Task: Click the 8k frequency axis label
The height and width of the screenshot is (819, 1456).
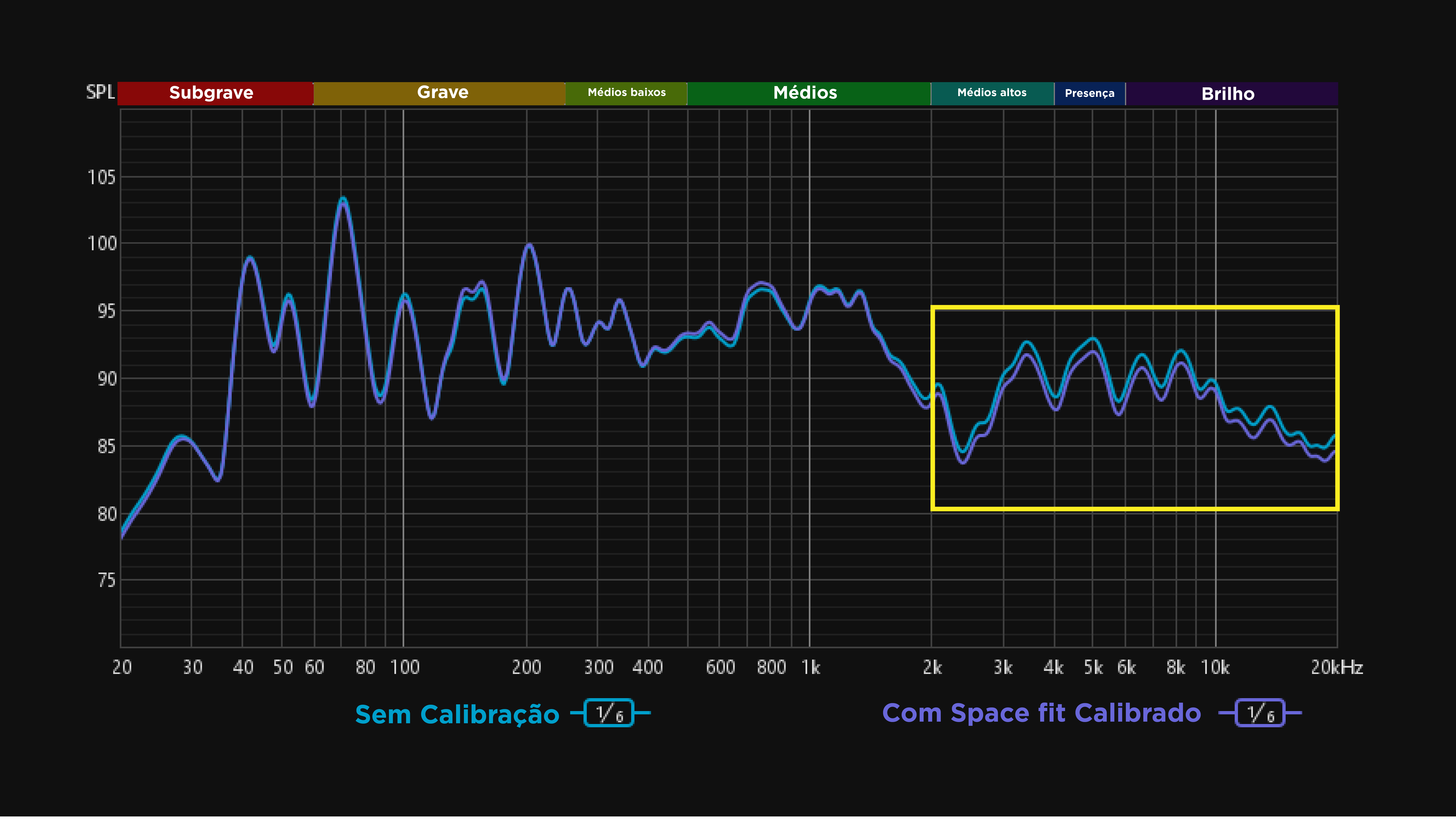Action: 1176,668
